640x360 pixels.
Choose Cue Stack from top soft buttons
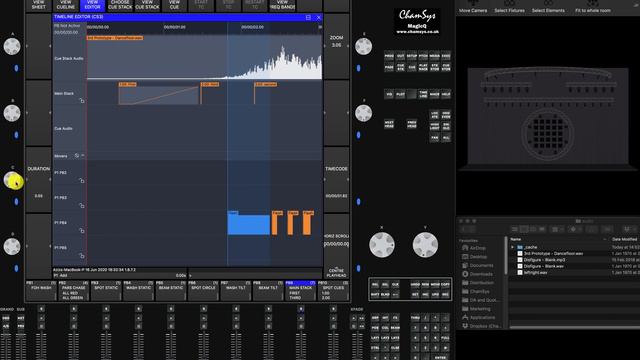point(120,5)
